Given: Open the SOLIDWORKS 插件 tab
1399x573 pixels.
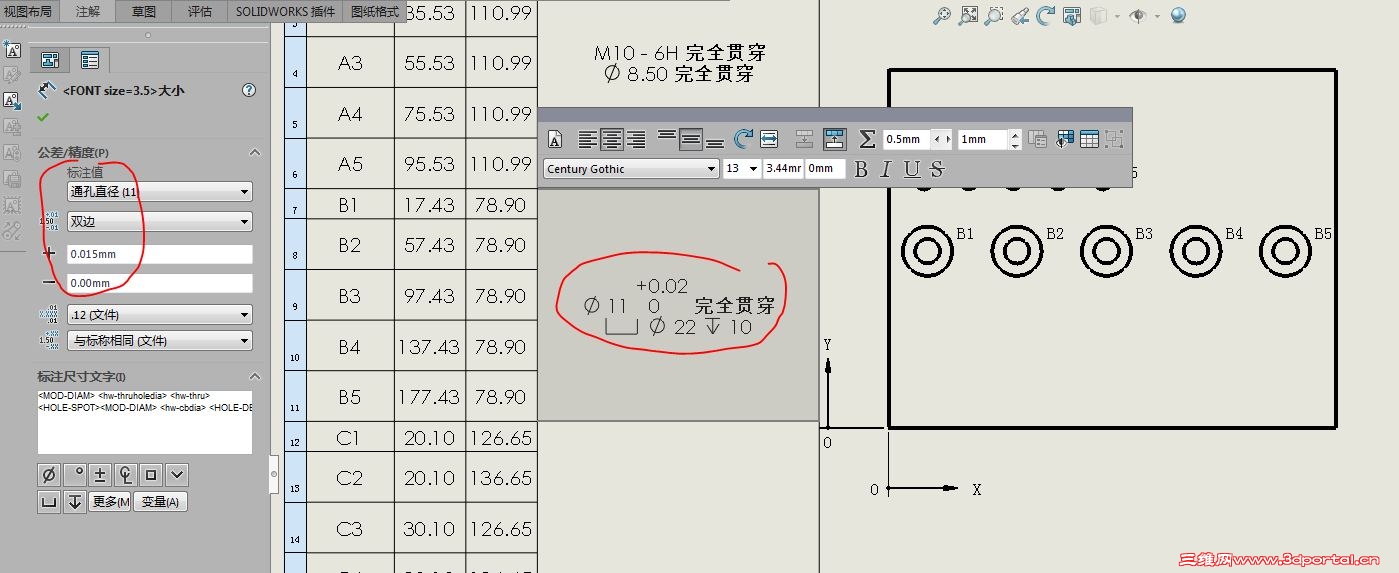Looking at the screenshot, I should click(286, 11).
